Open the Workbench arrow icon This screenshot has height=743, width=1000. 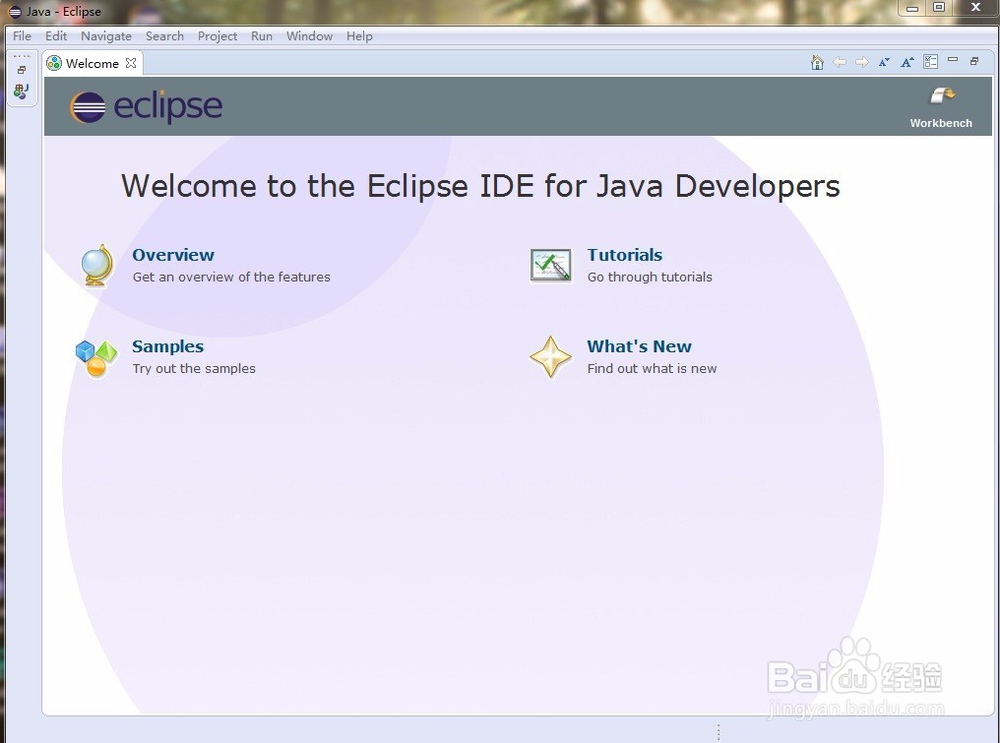coord(942,96)
